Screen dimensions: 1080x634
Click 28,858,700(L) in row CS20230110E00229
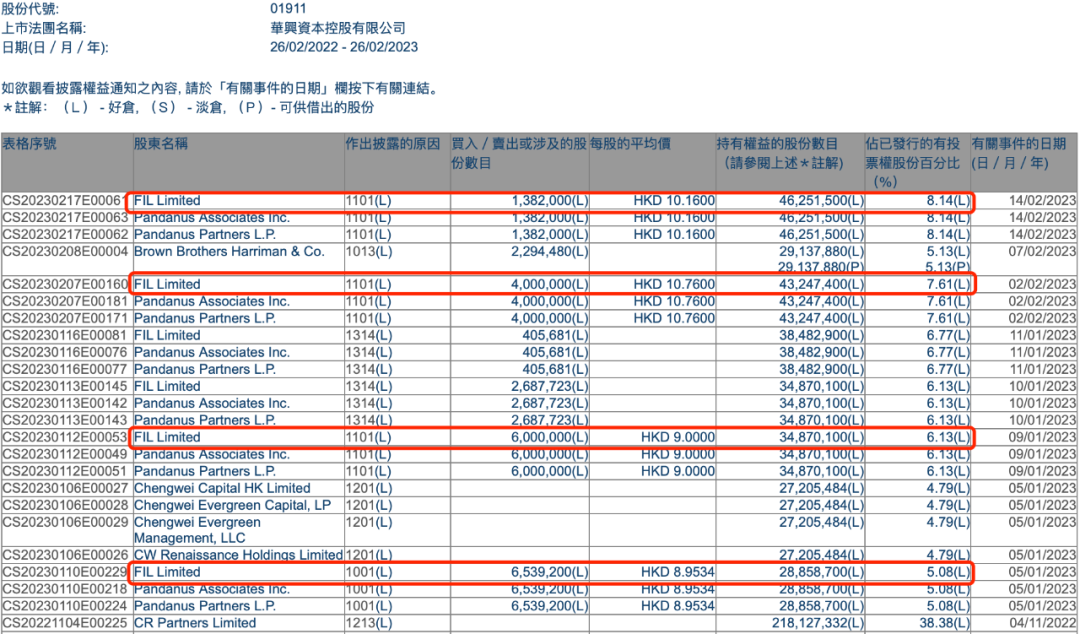[x=821, y=572]
